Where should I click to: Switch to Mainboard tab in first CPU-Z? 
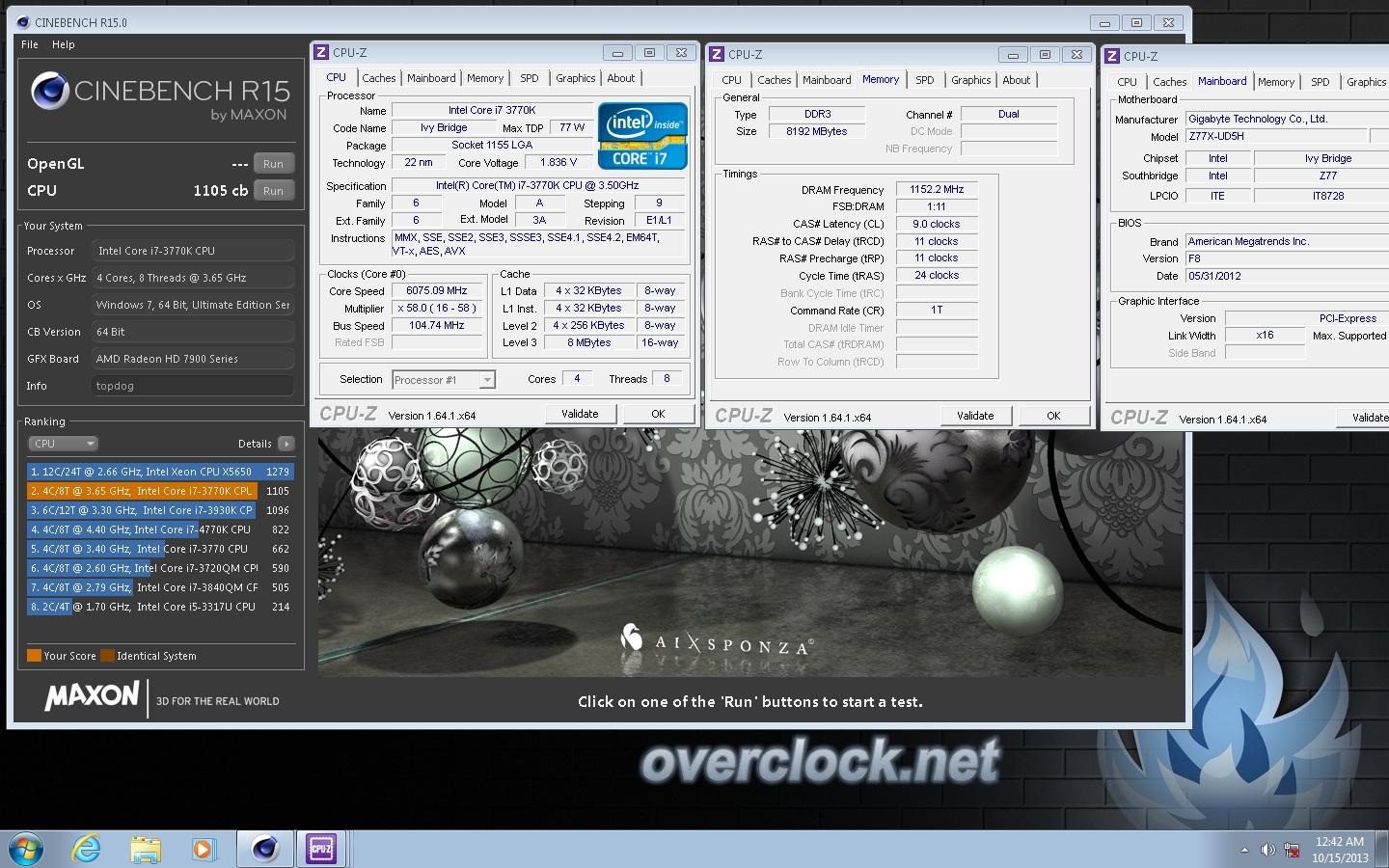[431, 78]
